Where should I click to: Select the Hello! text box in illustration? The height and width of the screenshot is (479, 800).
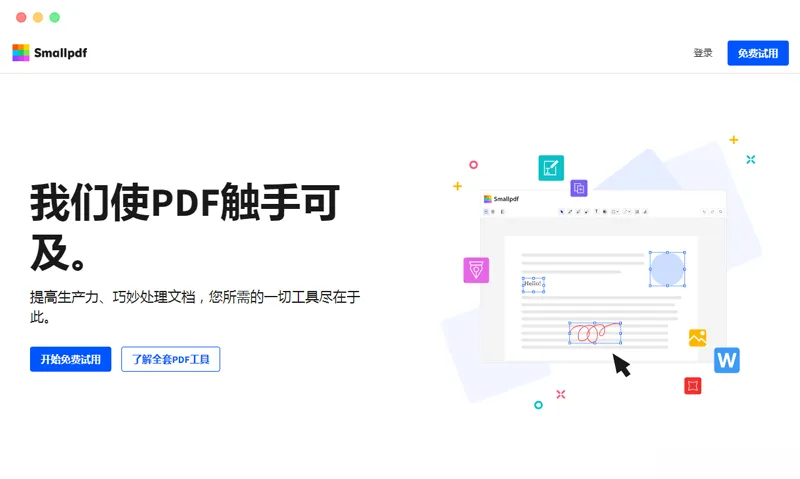point(534,285)
